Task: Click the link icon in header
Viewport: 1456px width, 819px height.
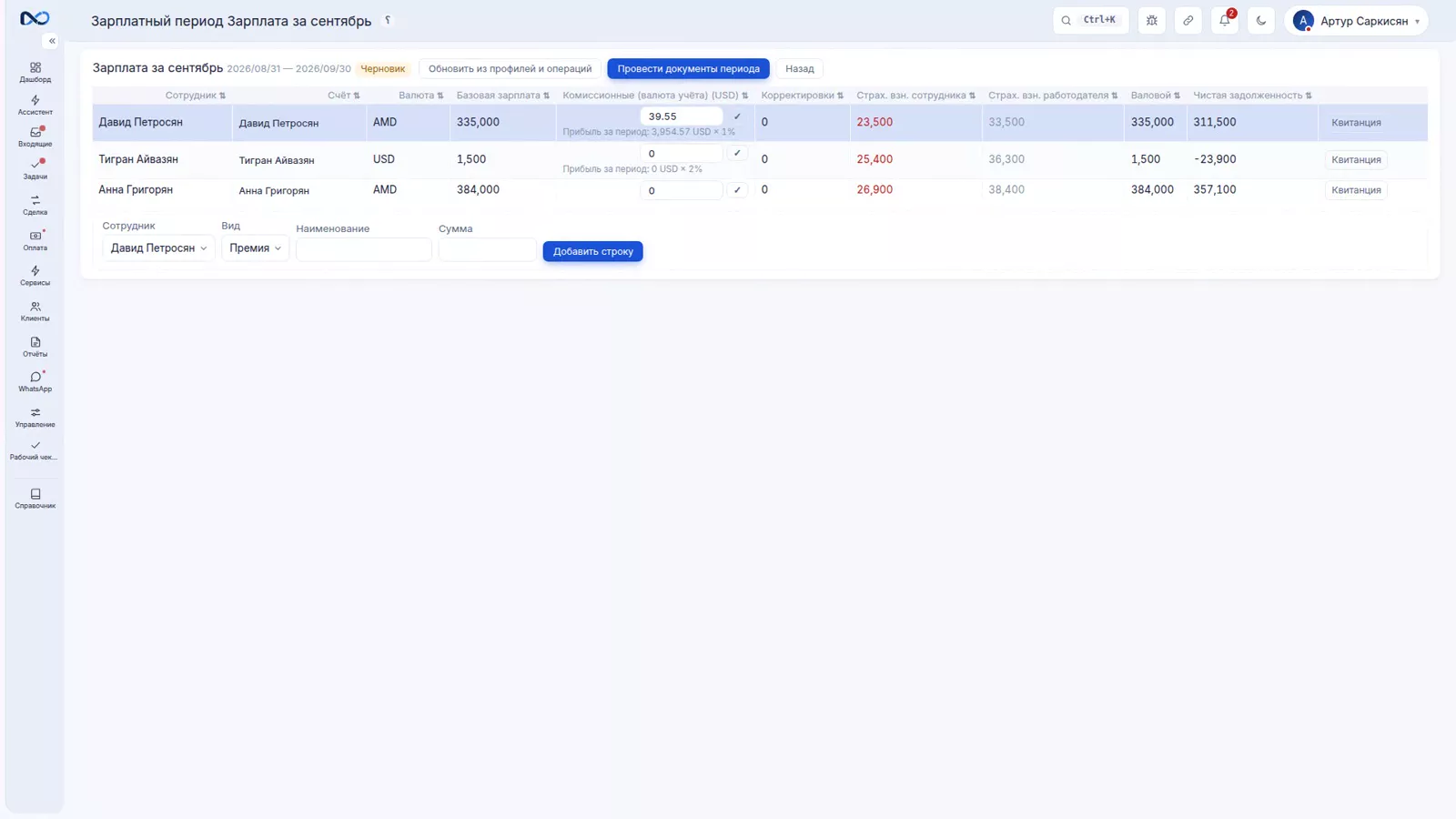Action: point(1188,20)
